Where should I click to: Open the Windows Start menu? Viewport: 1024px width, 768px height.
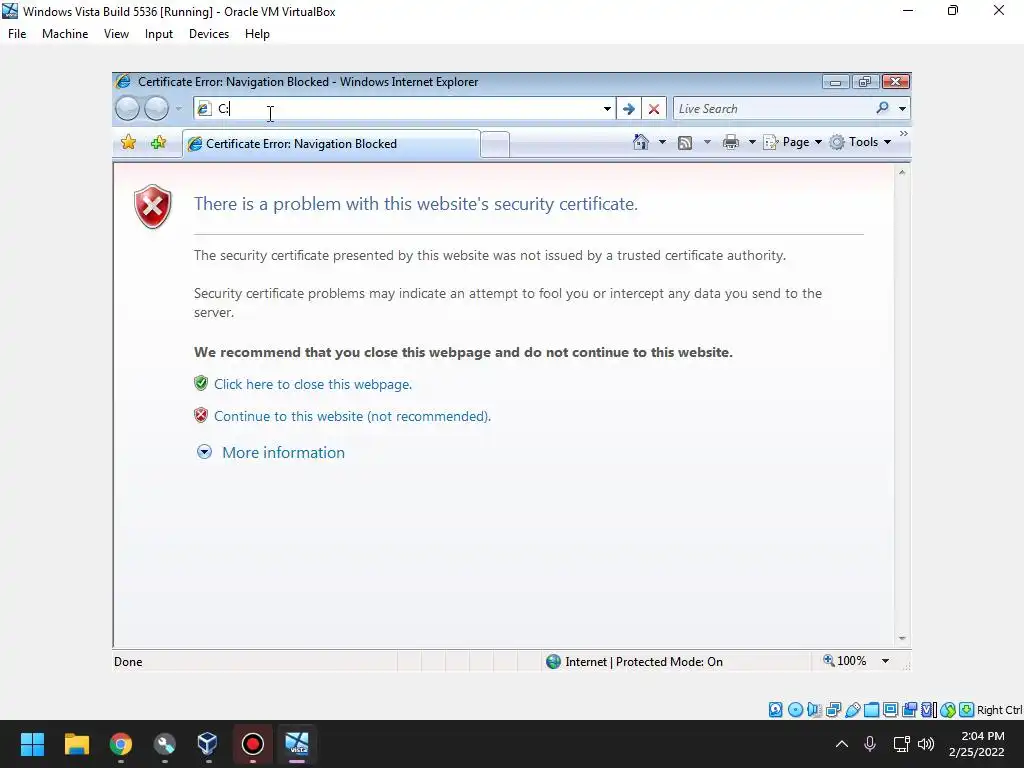32,744
